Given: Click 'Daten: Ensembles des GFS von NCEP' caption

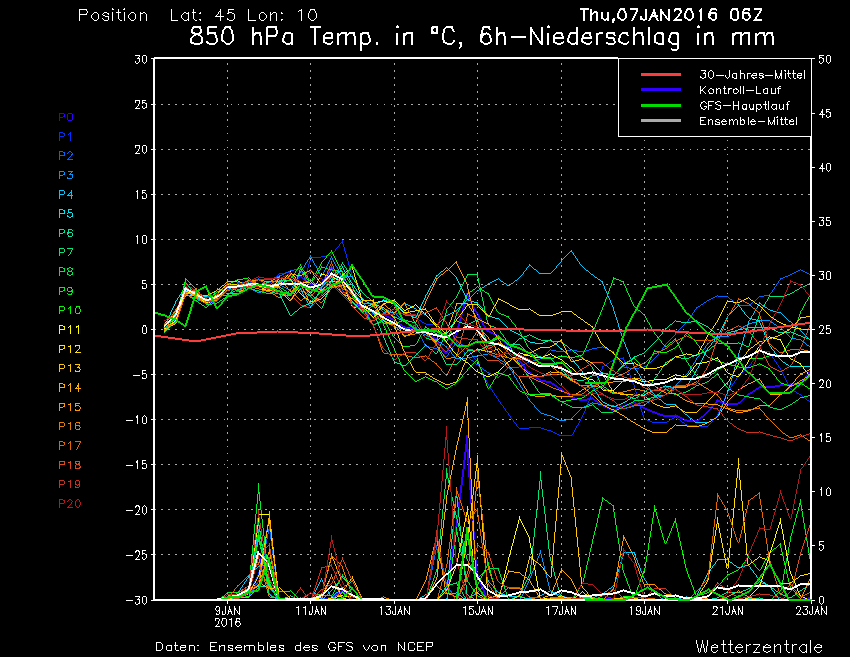Looking at the screenshot, I should coord(295,647).
